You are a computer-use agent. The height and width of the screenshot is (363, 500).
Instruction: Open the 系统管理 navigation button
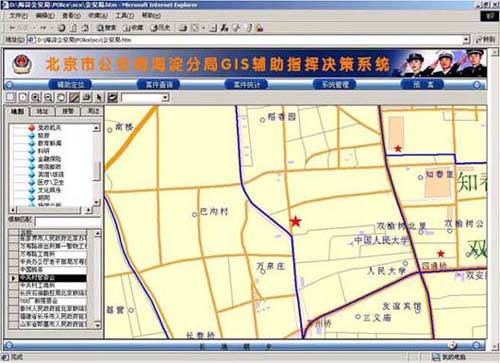335,85
